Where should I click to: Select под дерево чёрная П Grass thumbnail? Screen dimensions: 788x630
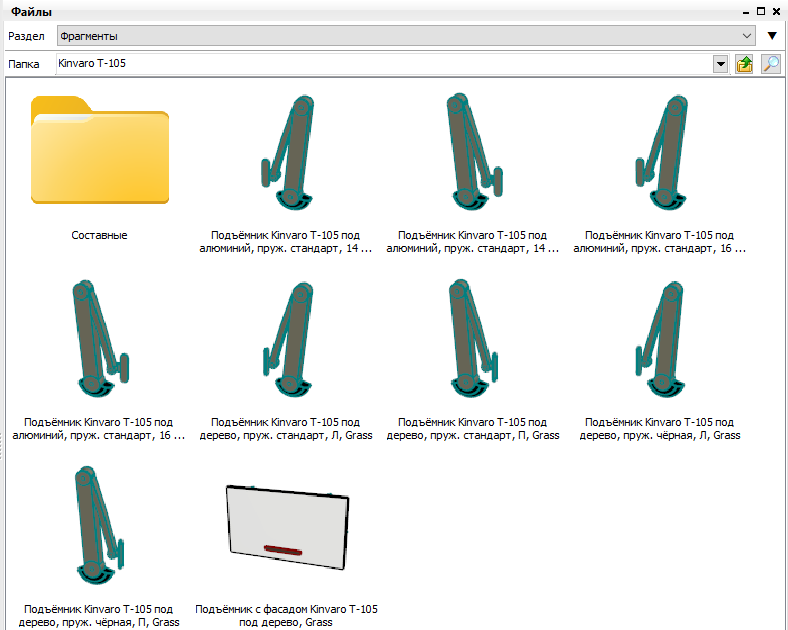pyautogui.click(x=99, y=525)
